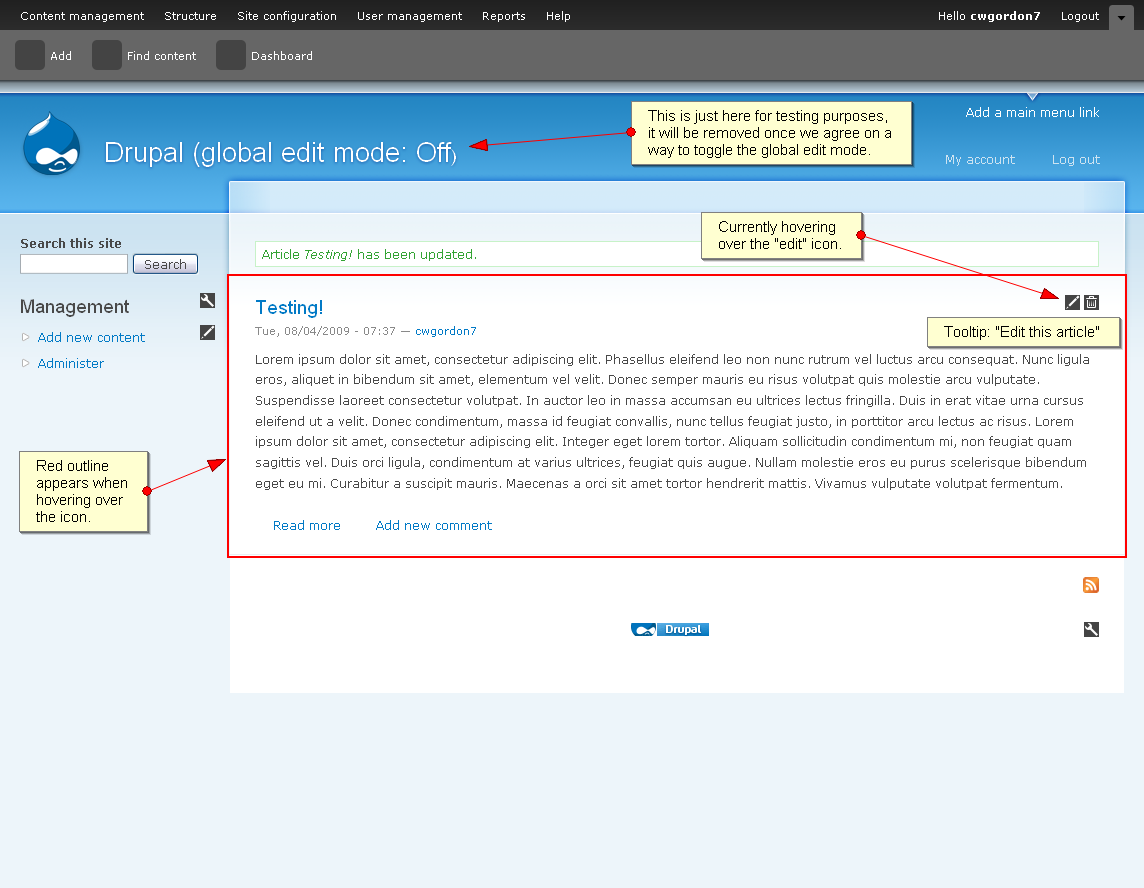Viewport: 1144px width, 888px height.
Task: Click the Add shortcut label
Action: pos(61,56)
